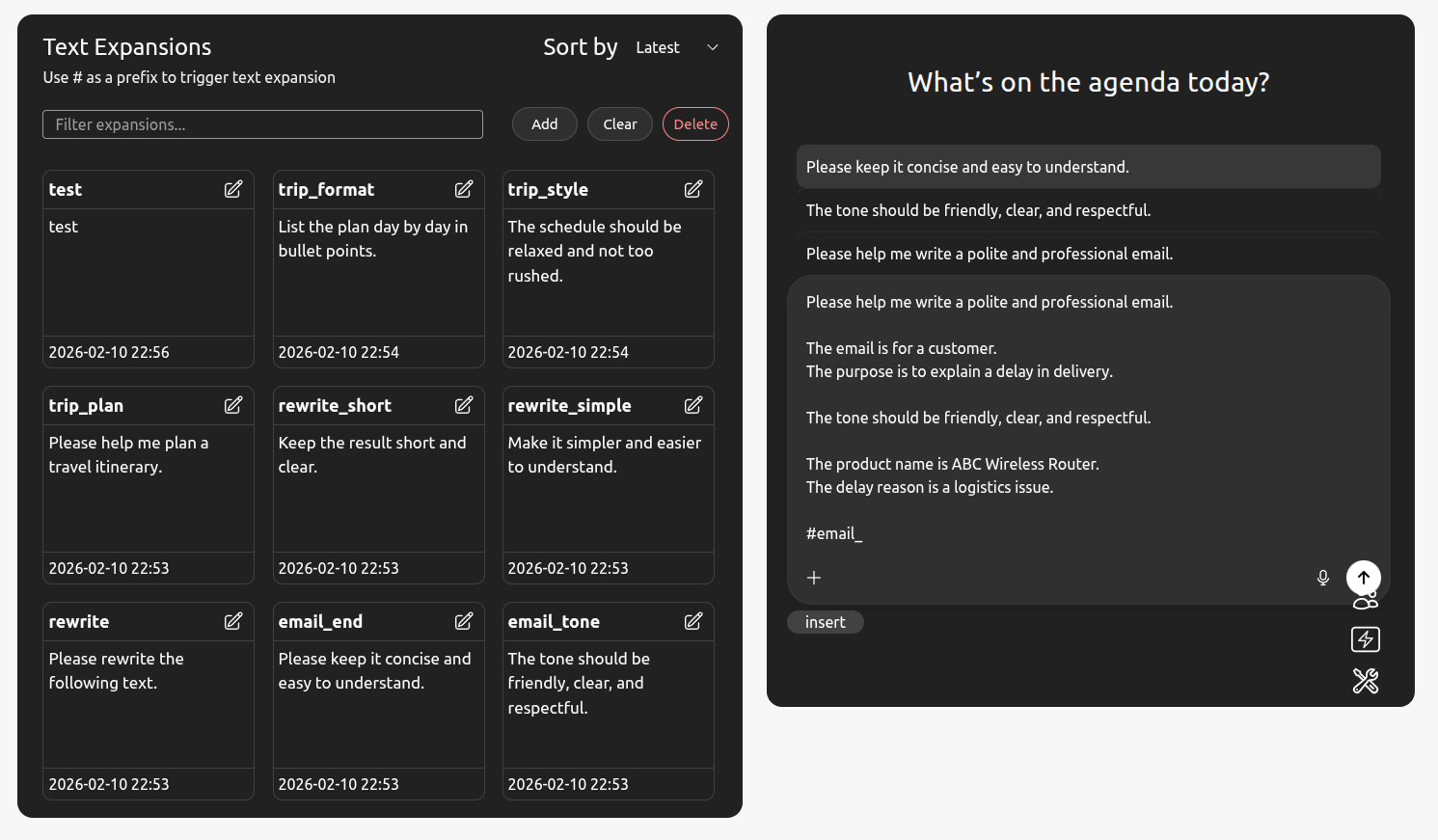Image resolution: width=1438 pixels, height=840 pixels.
Task: Click the insert chip below the chat box
Action: click(x=826, y=622)
